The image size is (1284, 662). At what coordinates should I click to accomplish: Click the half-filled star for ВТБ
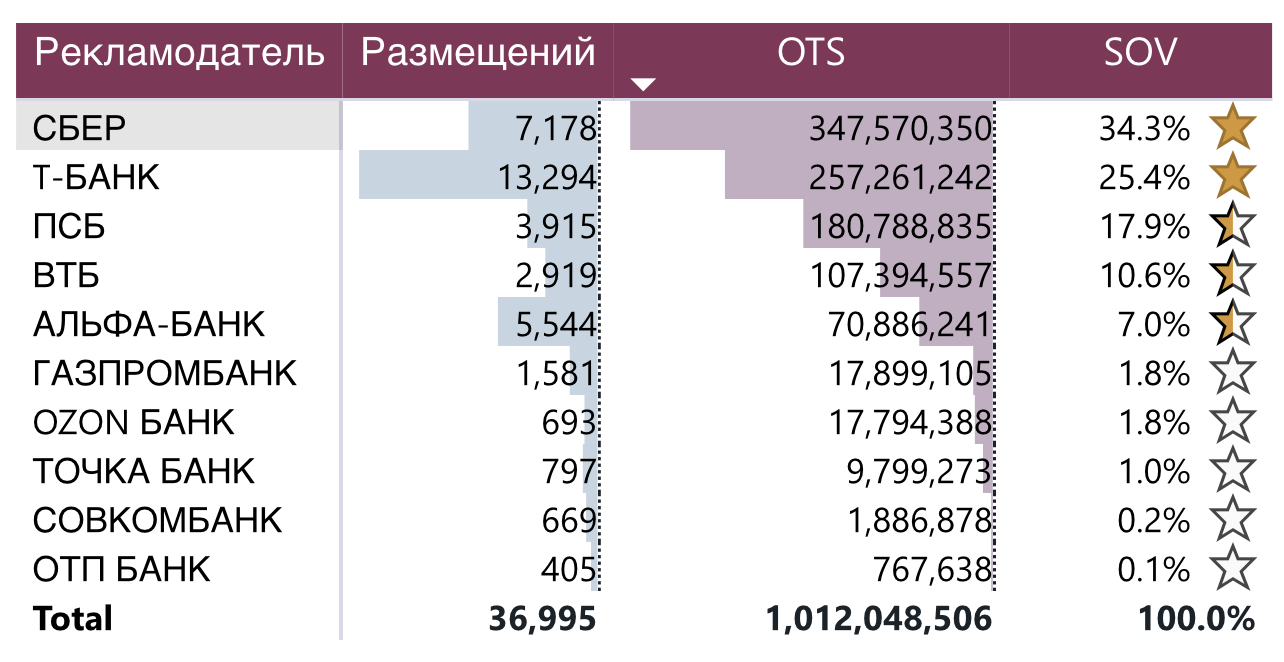[1232, 275]
